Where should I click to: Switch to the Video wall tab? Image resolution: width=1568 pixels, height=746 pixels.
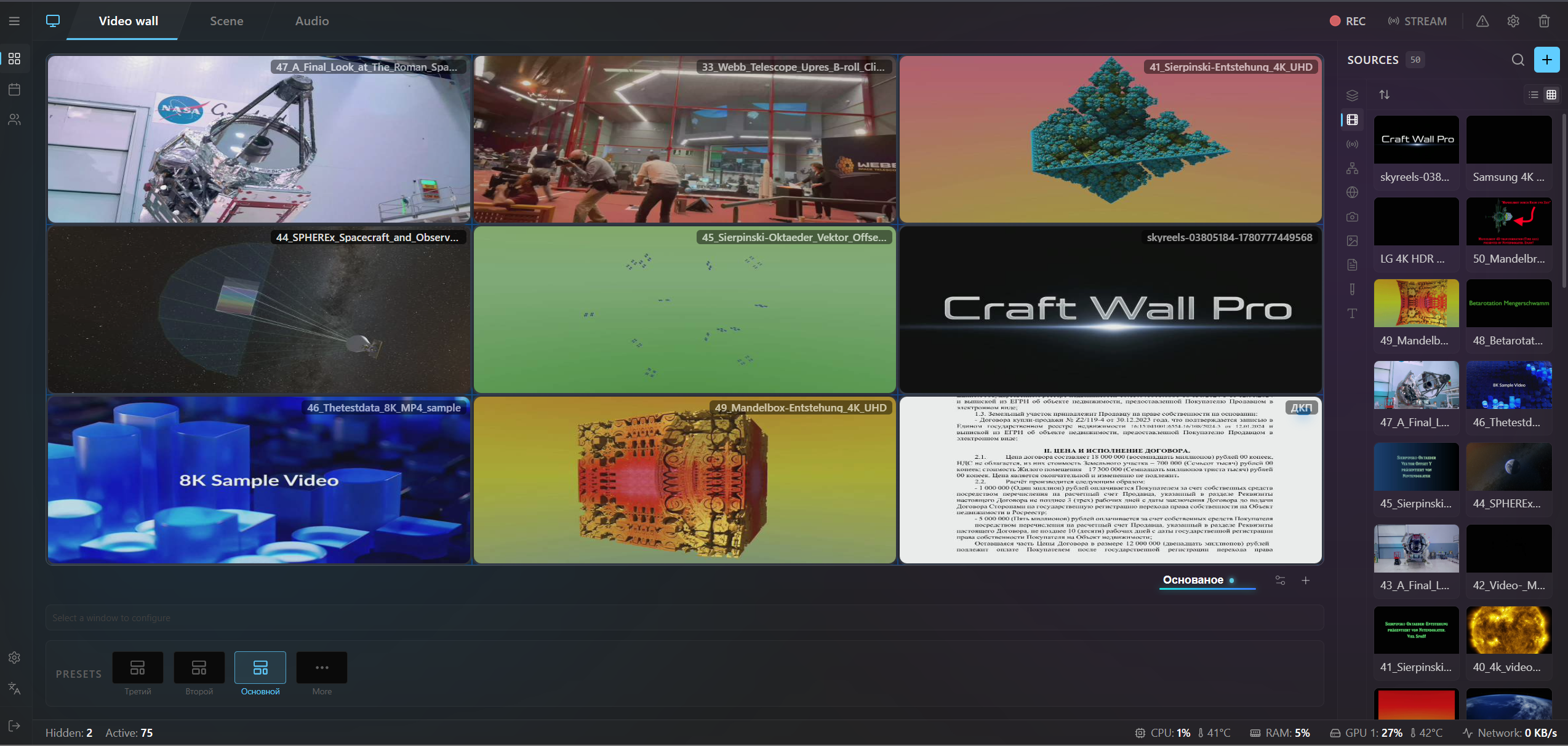point(128,21)
